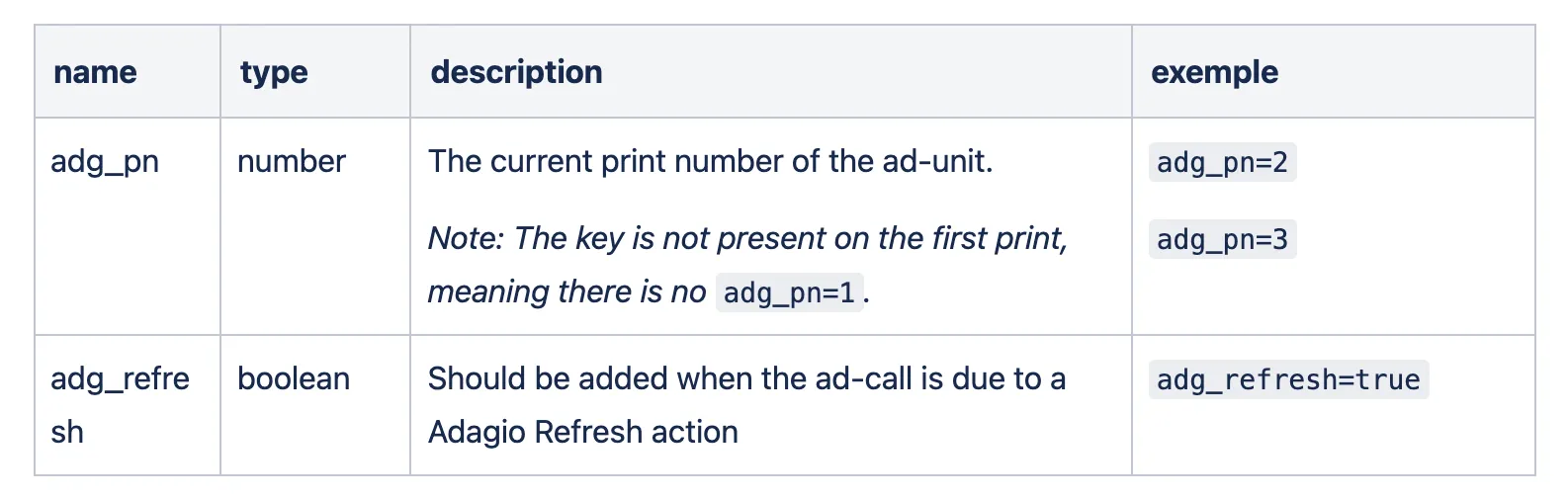Screen dimensions: 1568x498
Task: Select the adg_pn=2 example code
Action: pos(1222,163)
